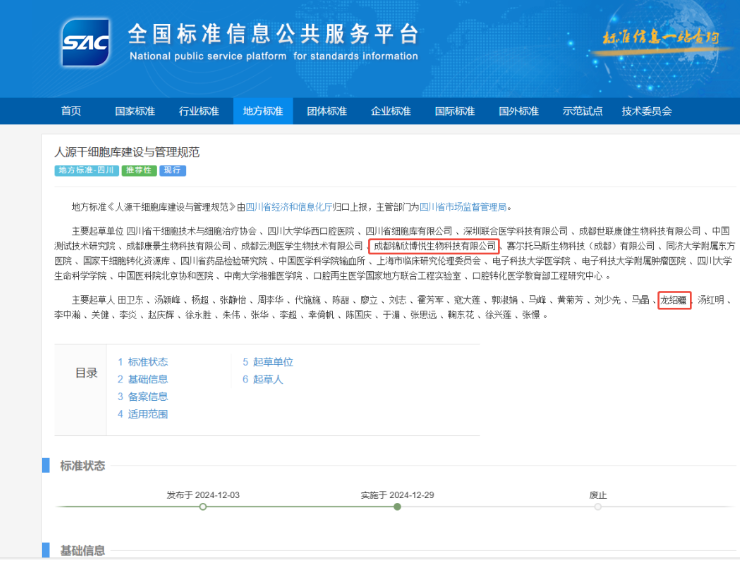Screen dimensions: 740x580
Task: Open the 国家标准 navigation item
Action: tap(134, 111)
